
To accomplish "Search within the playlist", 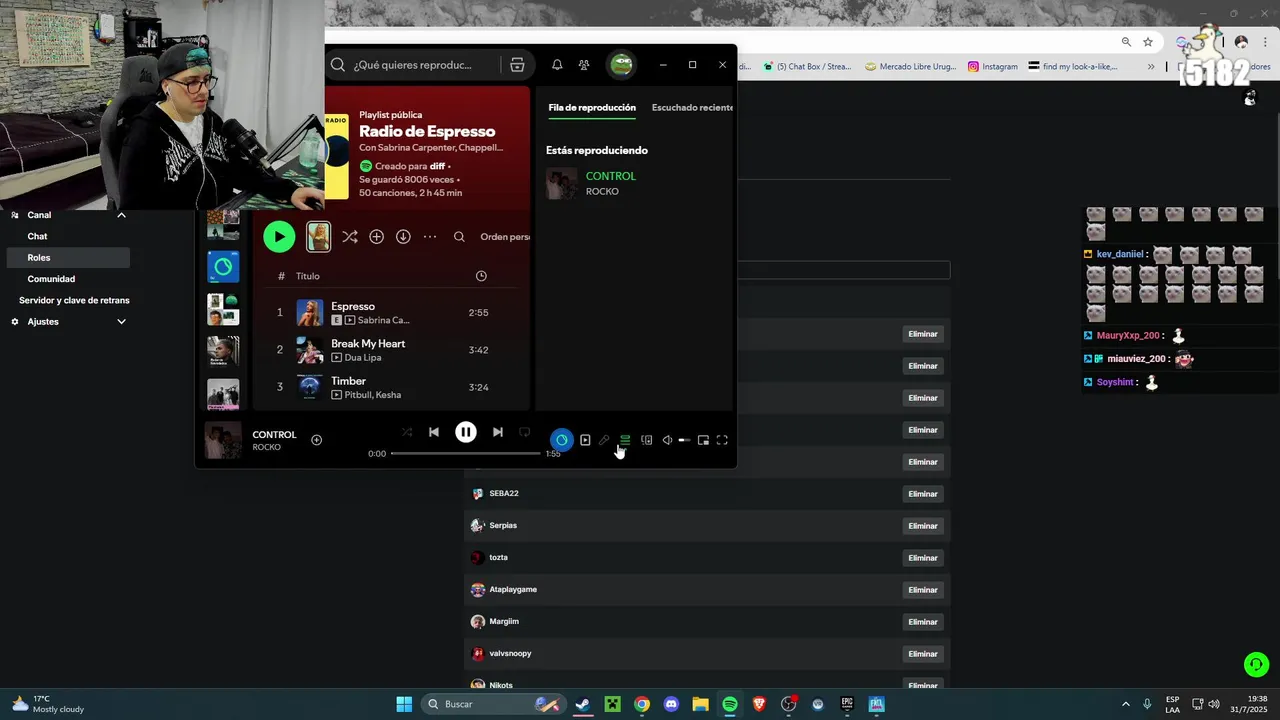I will [459, 237].
